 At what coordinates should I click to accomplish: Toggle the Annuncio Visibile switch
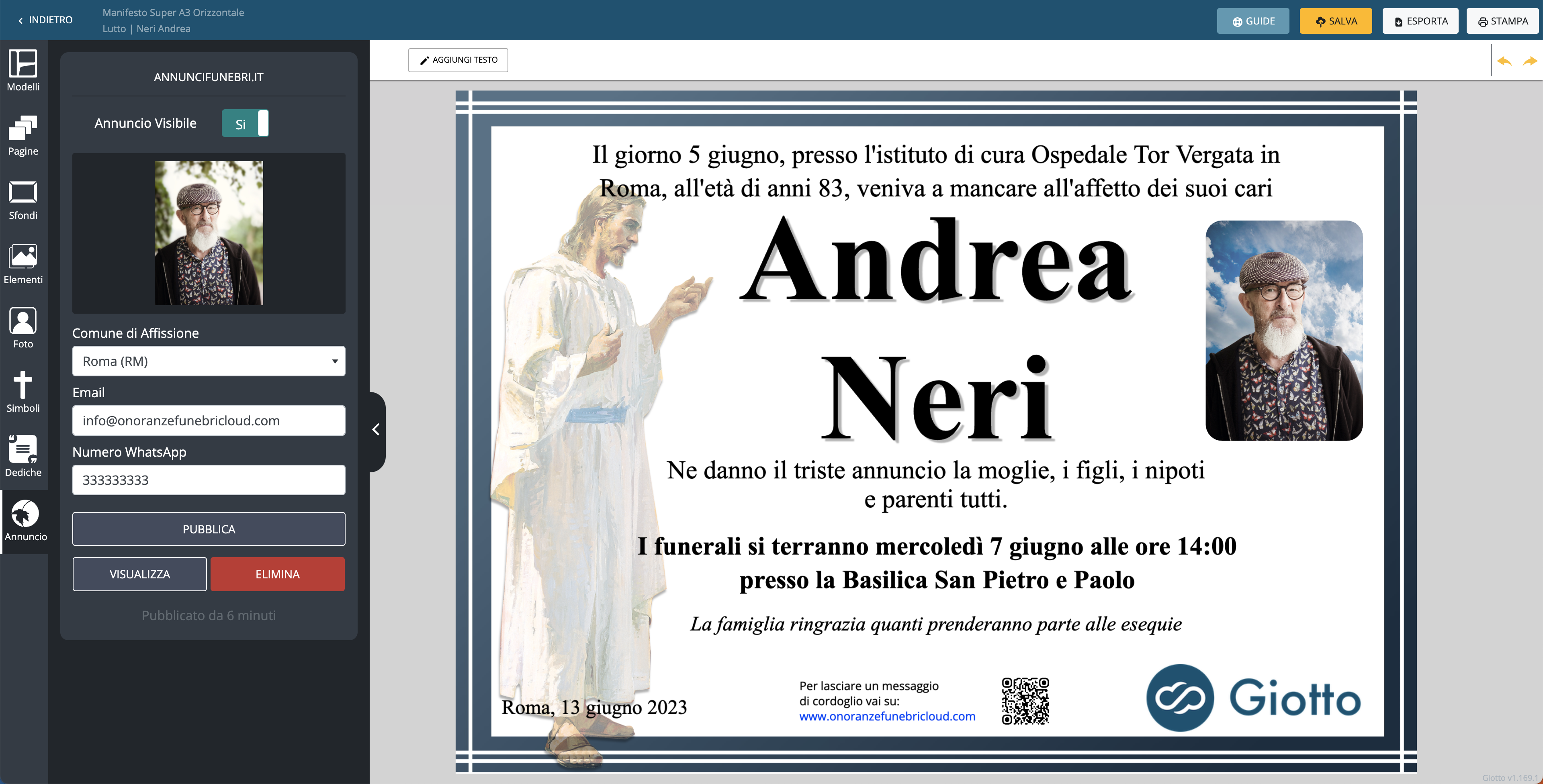[x=245, y=123]
